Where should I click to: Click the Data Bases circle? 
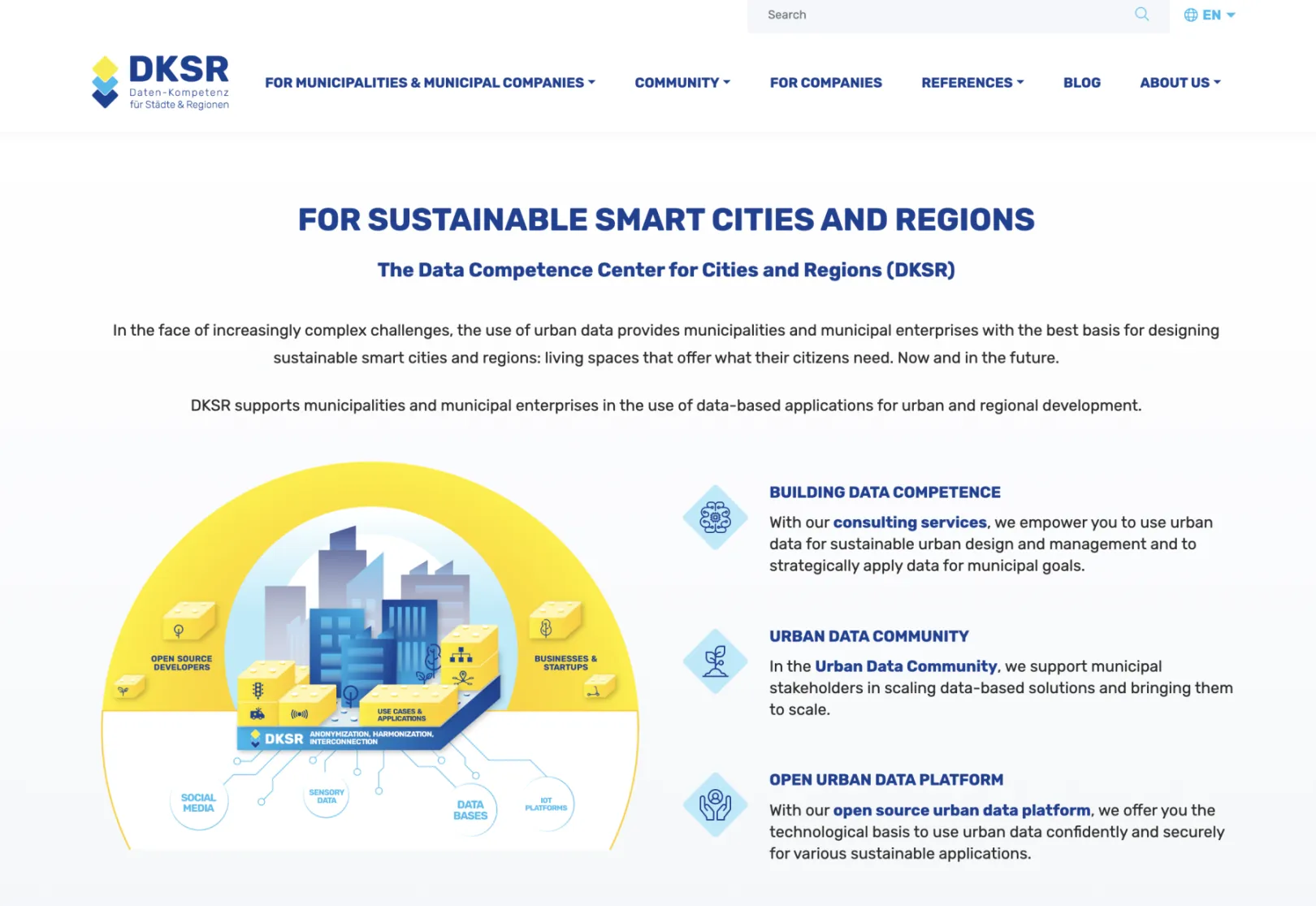pos(470,810)
